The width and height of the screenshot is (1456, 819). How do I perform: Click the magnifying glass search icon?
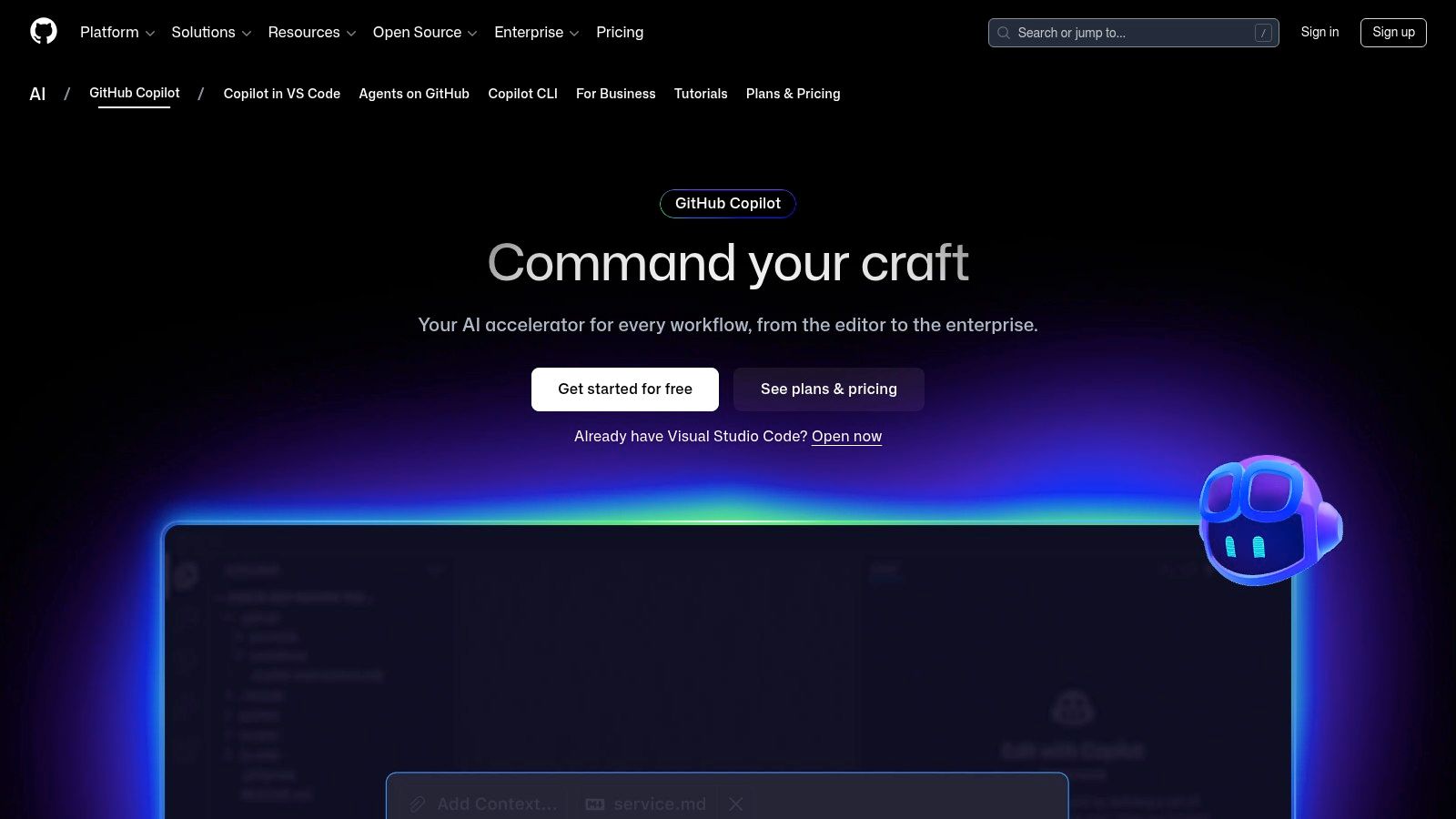pos(1004,33)
